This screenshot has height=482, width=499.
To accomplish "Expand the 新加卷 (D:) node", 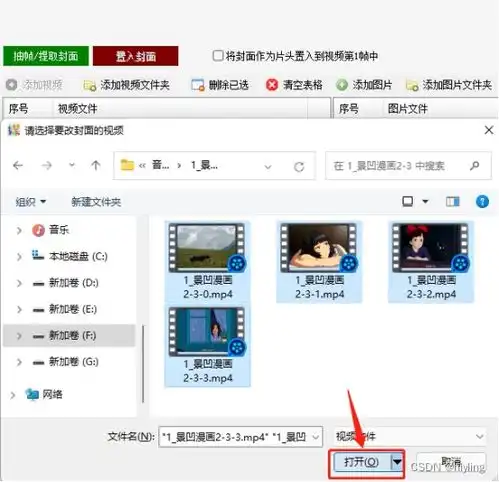I will [19, 283].
